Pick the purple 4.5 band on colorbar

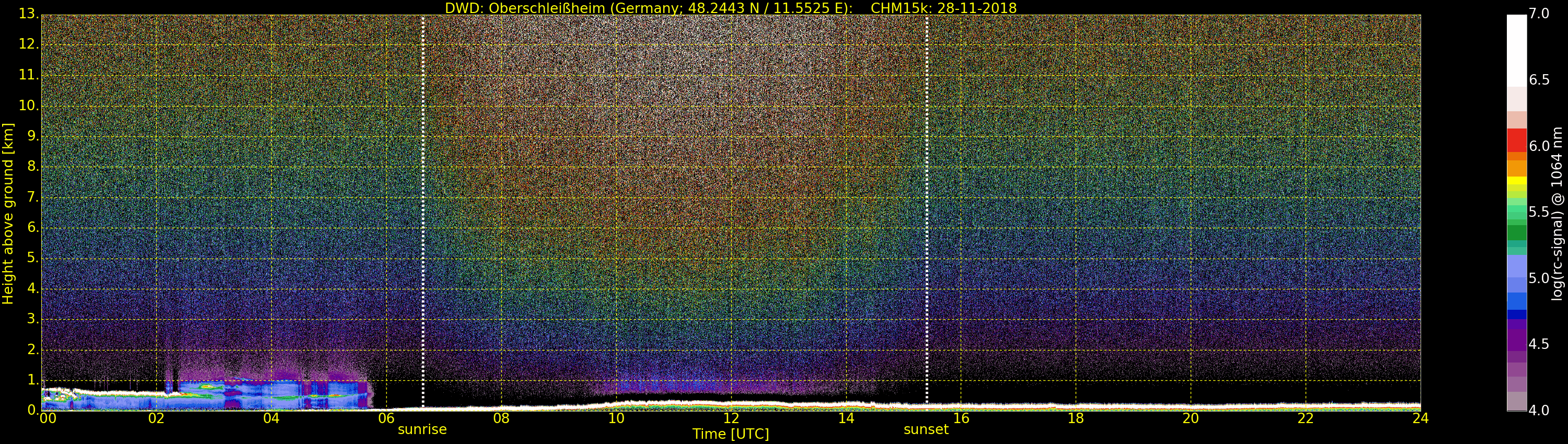coord(1516,341)
